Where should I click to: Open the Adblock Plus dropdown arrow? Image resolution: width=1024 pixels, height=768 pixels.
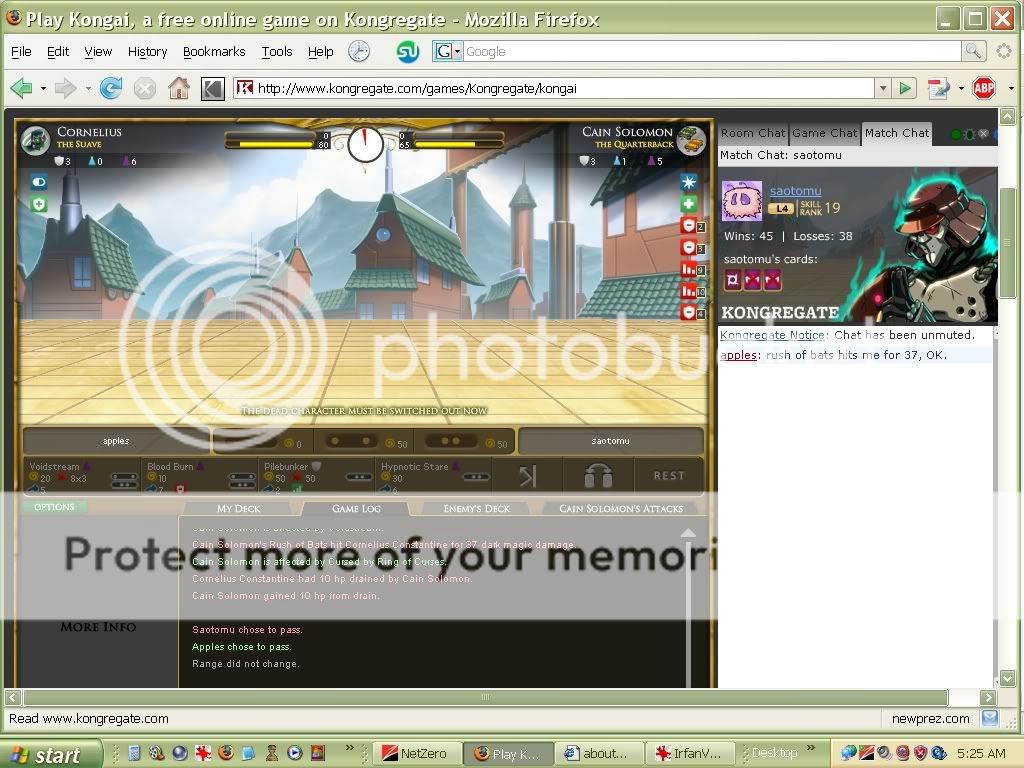[1011, 88]
